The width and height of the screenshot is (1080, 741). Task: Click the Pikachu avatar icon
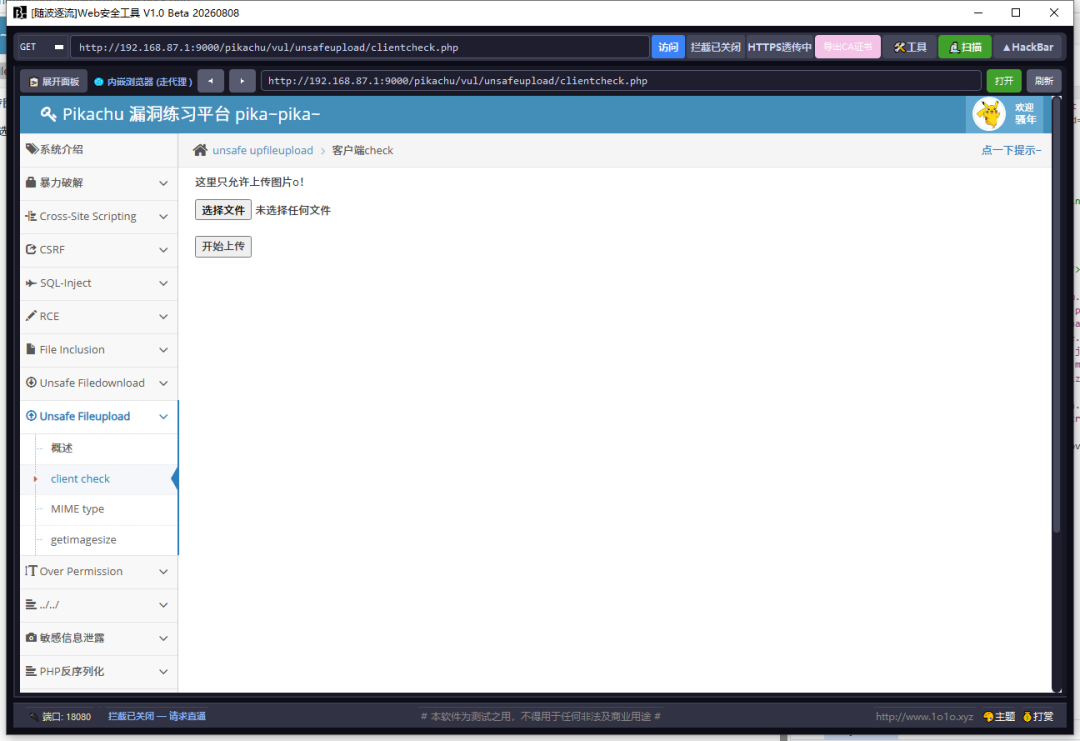click(989, 114)
